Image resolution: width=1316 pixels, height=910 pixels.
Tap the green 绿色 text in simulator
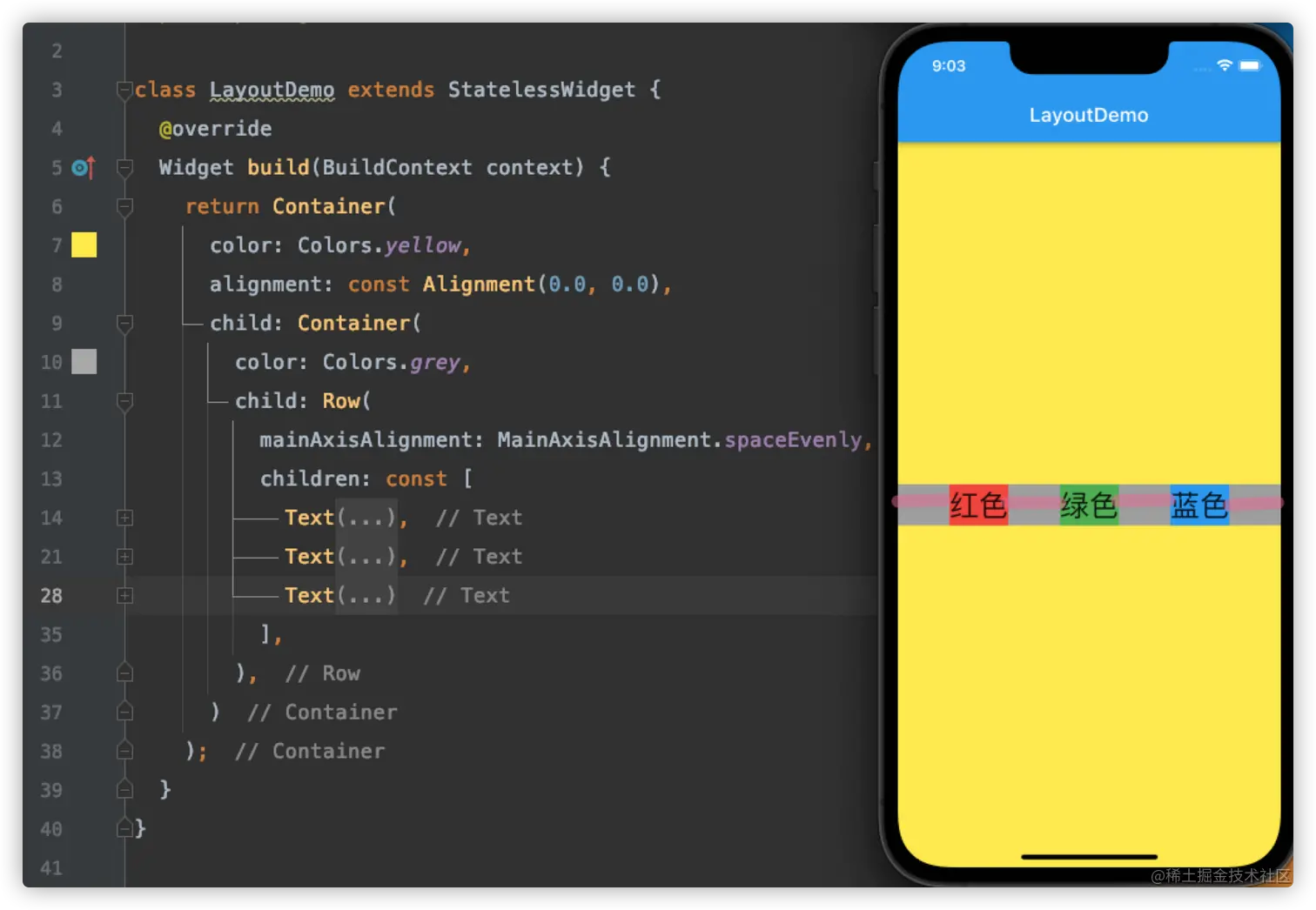[1088, 505]
